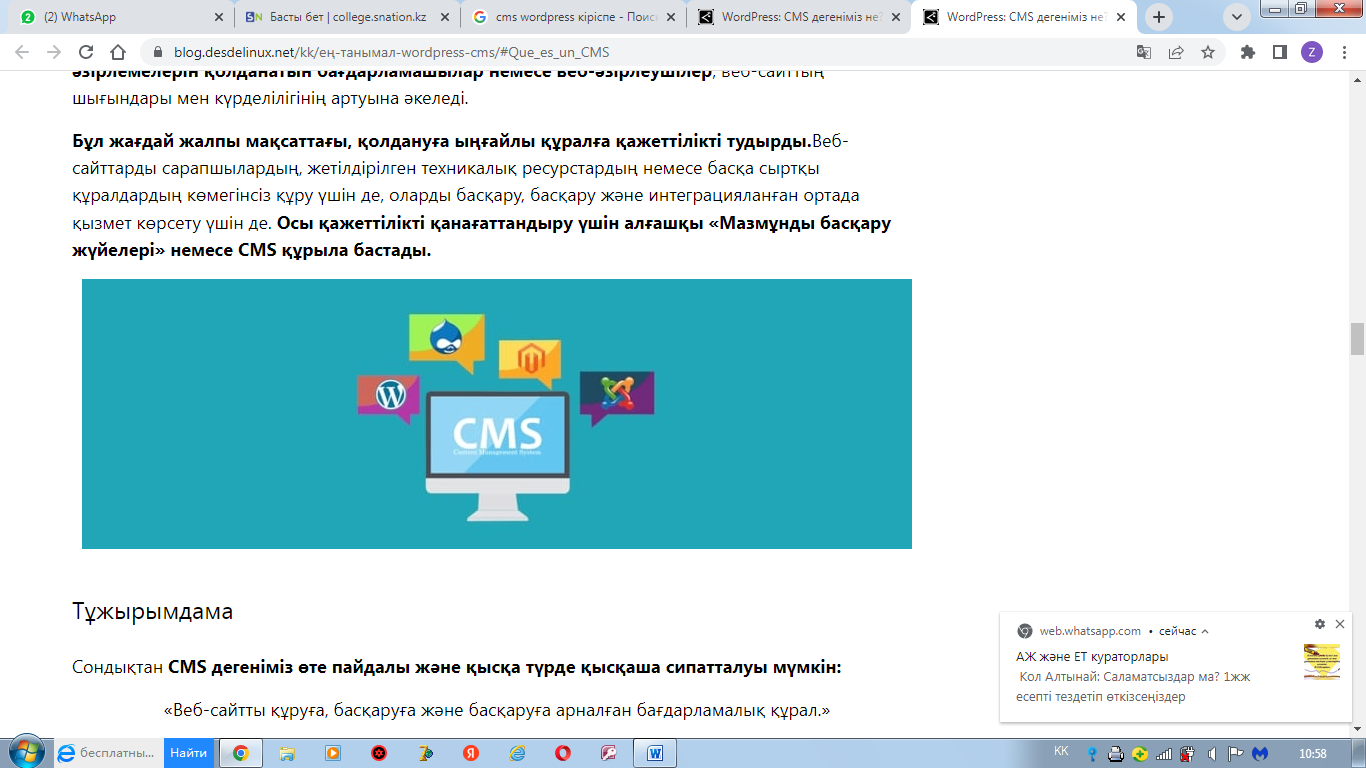Click the sentence starting "Сондықтан CMS дегеніміз"
1366x768 pixels.
(x=457, y=667)
